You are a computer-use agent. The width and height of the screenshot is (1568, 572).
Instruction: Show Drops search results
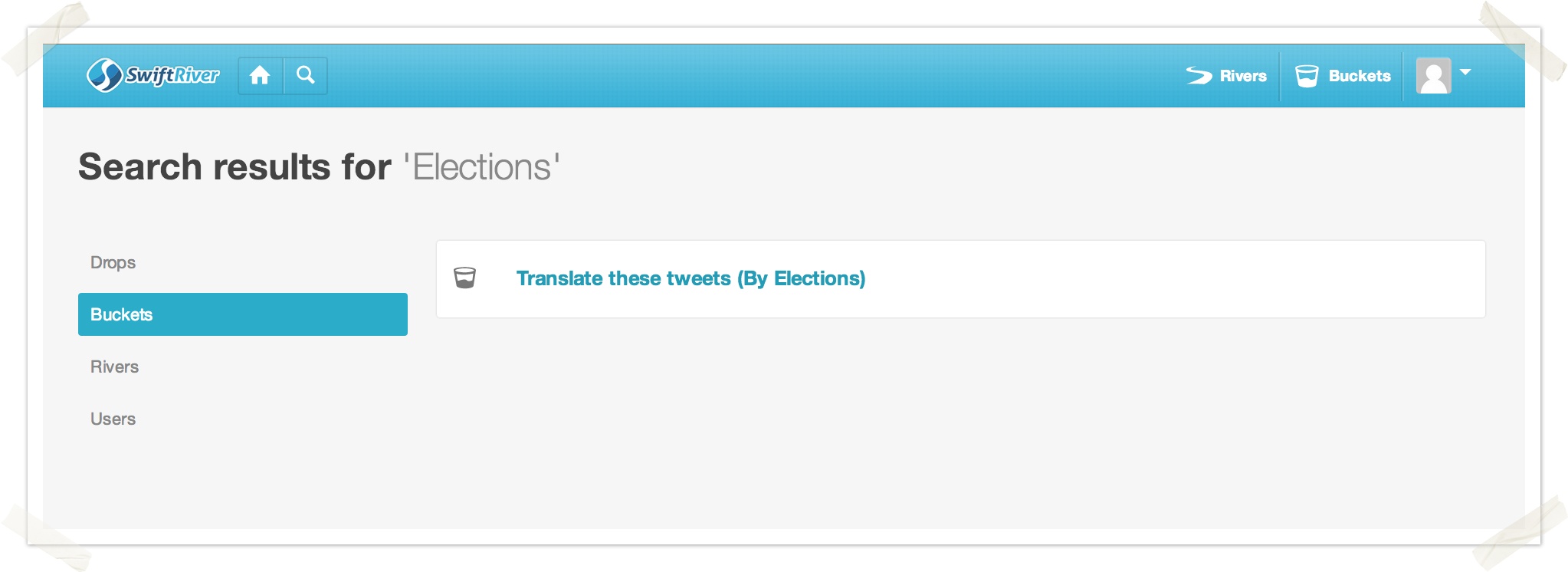[113, 262]
